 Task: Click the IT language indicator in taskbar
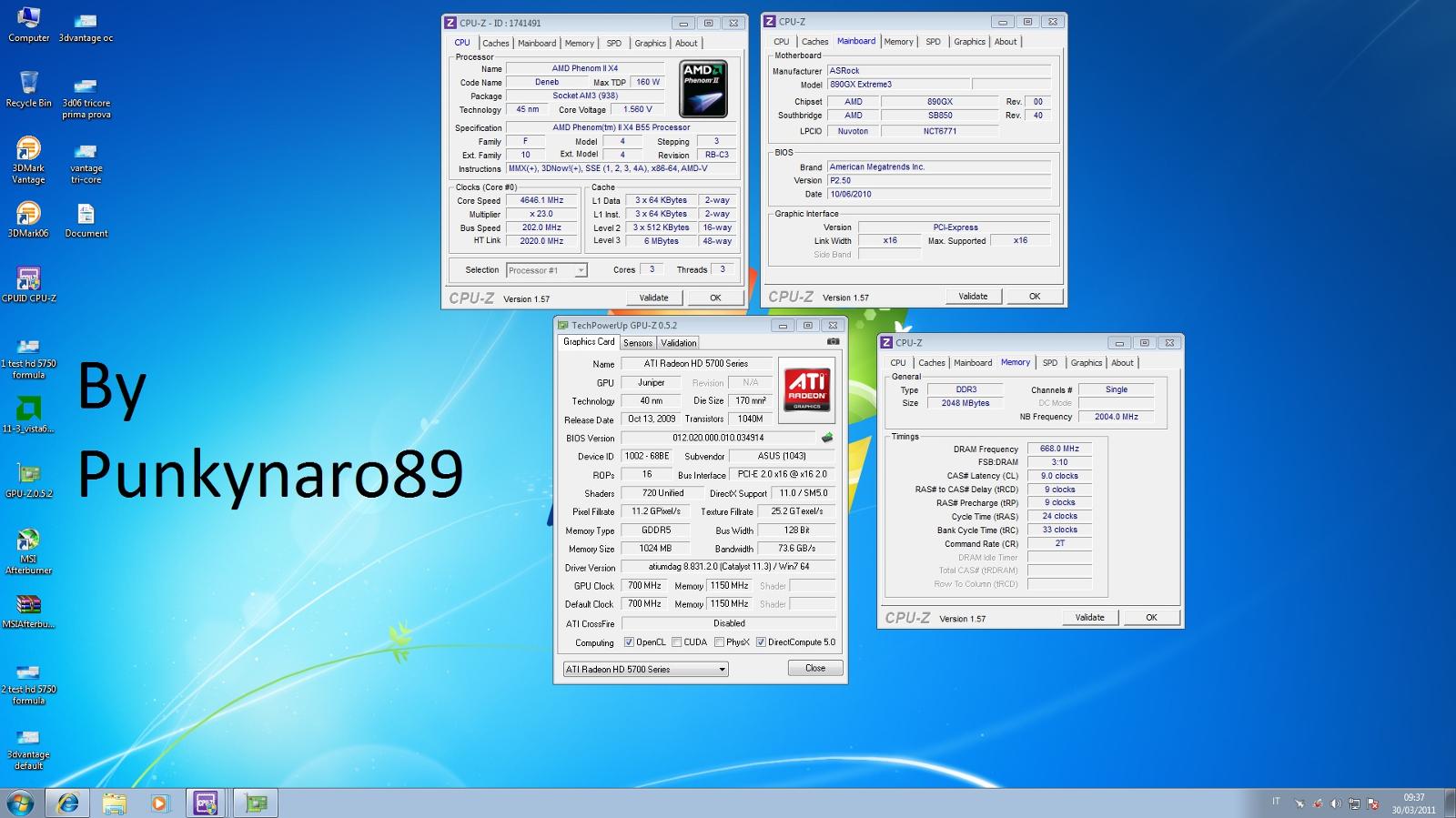point(1276,802)
